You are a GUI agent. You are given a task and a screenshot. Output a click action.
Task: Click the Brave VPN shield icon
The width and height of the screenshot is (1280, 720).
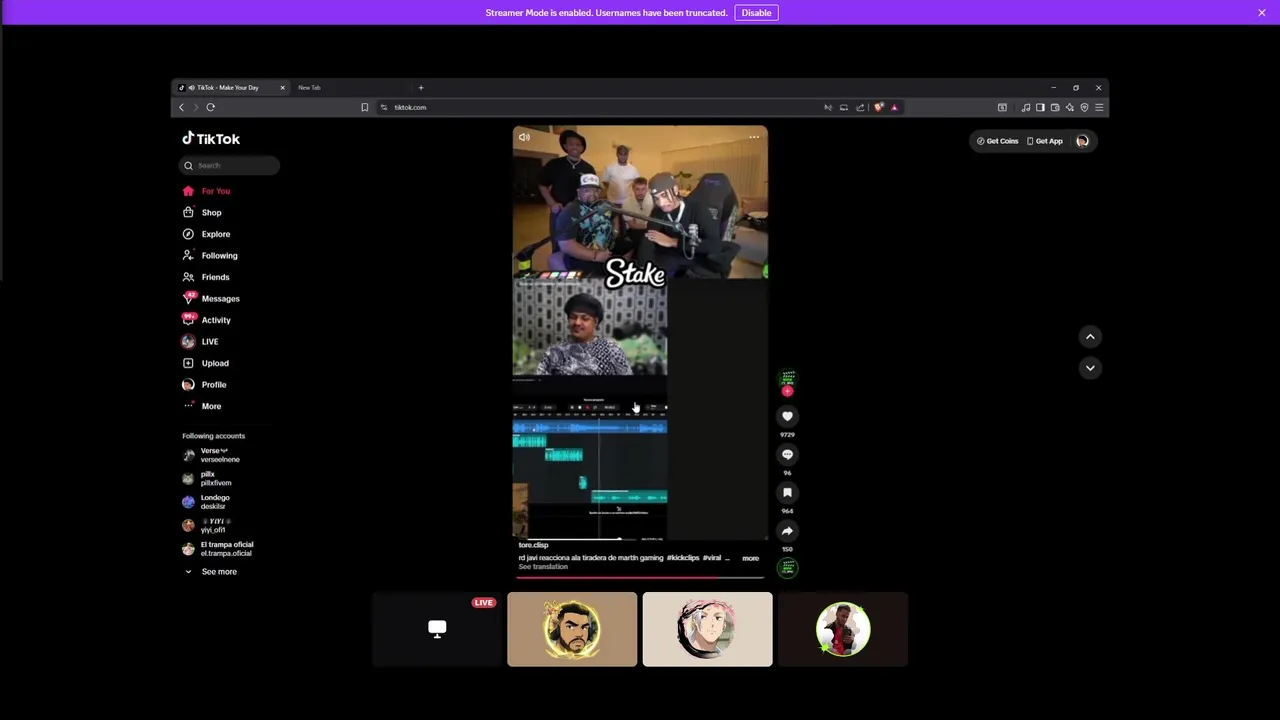click(1084, 107)
